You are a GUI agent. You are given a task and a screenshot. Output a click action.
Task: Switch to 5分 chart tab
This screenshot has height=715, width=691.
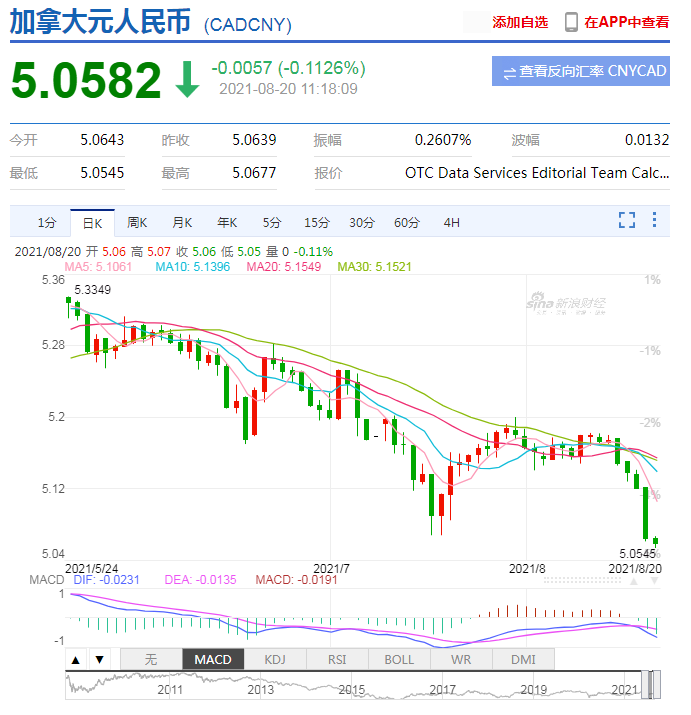(x=272, y=223)
